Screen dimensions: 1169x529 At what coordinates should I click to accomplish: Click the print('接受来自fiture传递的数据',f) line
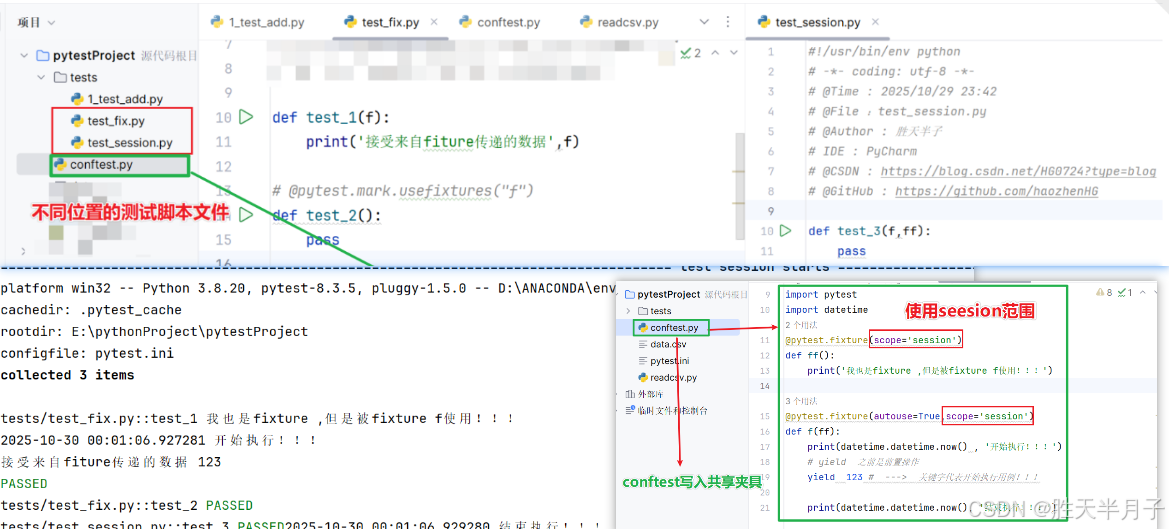443,142
